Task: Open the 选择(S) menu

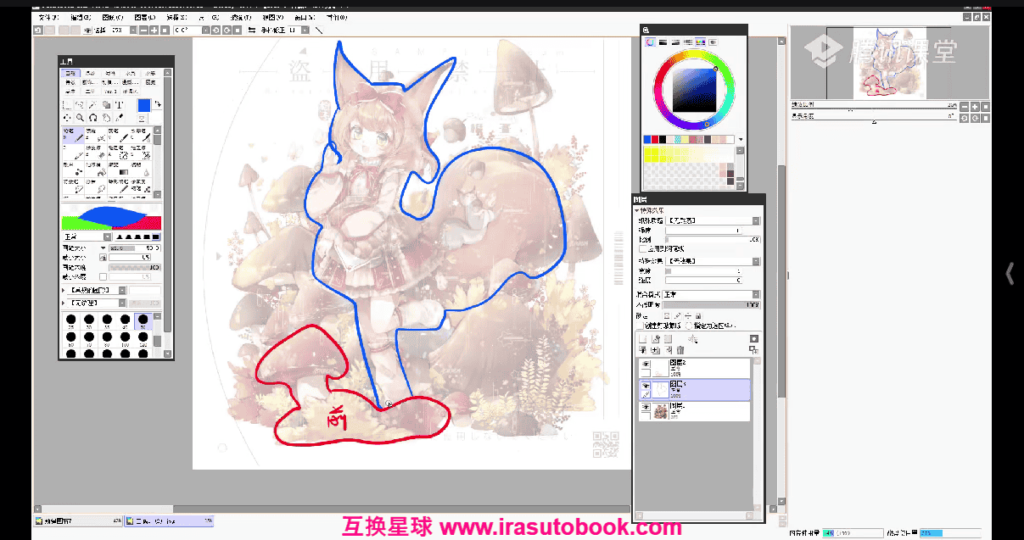Action: click(x=176, y=18)
